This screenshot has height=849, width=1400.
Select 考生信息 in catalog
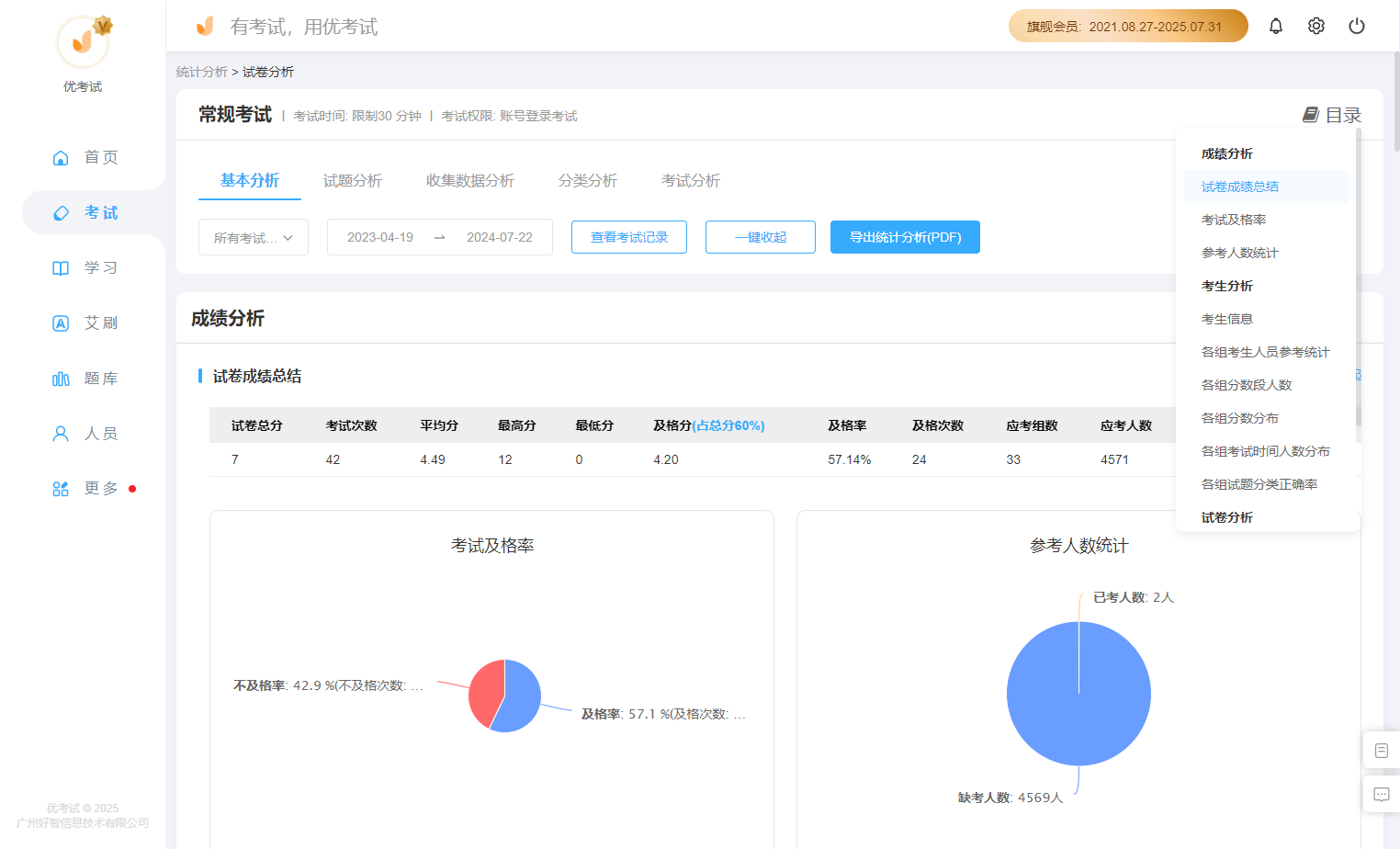(1266, 319)
